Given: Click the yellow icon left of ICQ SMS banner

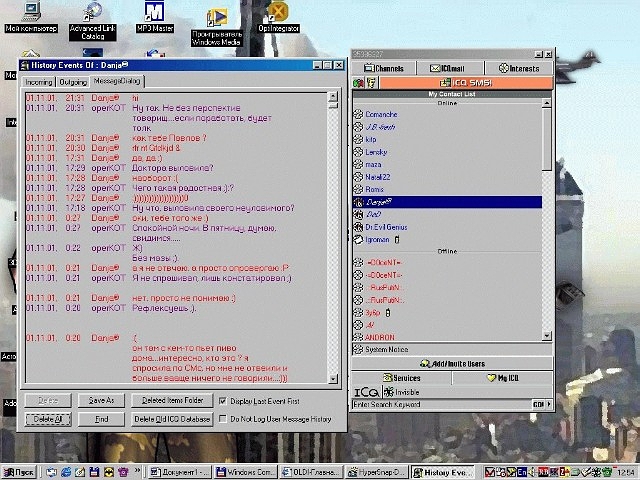Looking at the screenshot, I should [371, 83].
